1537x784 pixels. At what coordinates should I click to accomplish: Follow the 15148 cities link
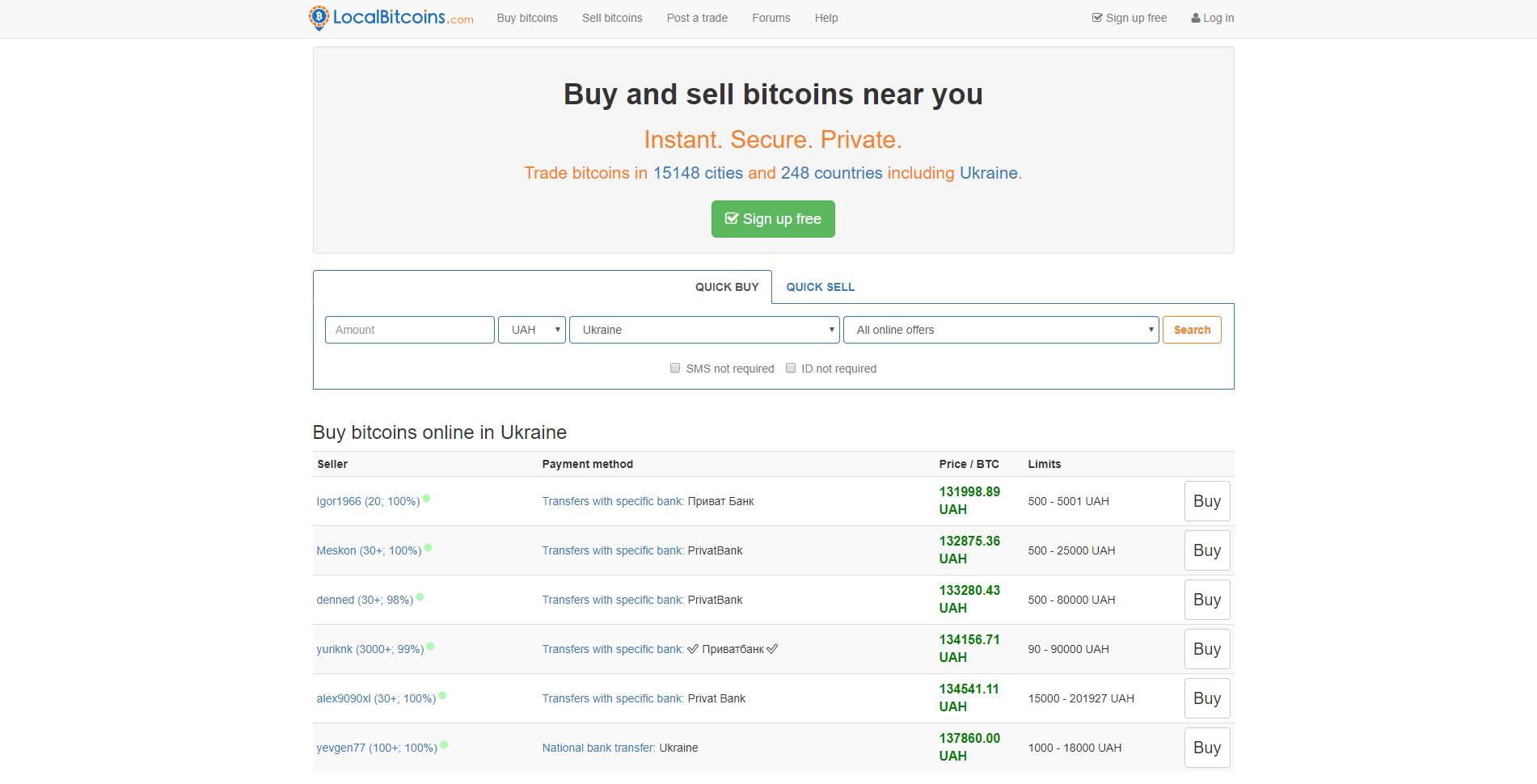click(698, 173)
